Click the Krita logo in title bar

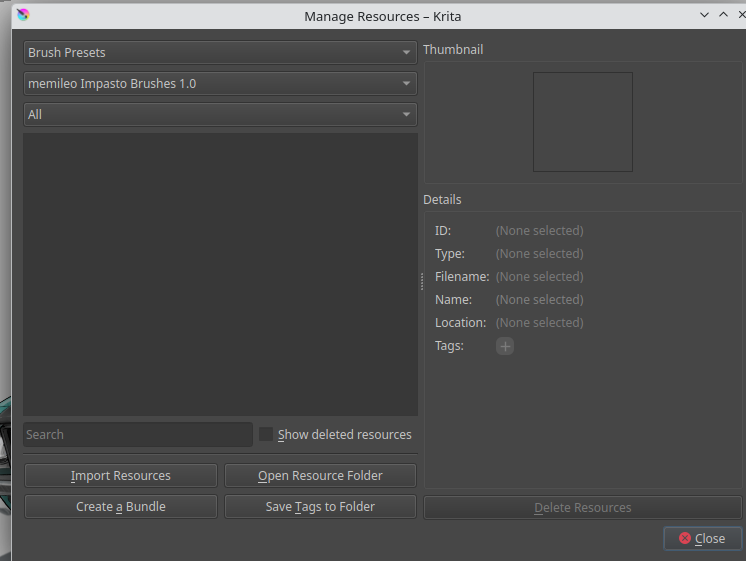23,14
